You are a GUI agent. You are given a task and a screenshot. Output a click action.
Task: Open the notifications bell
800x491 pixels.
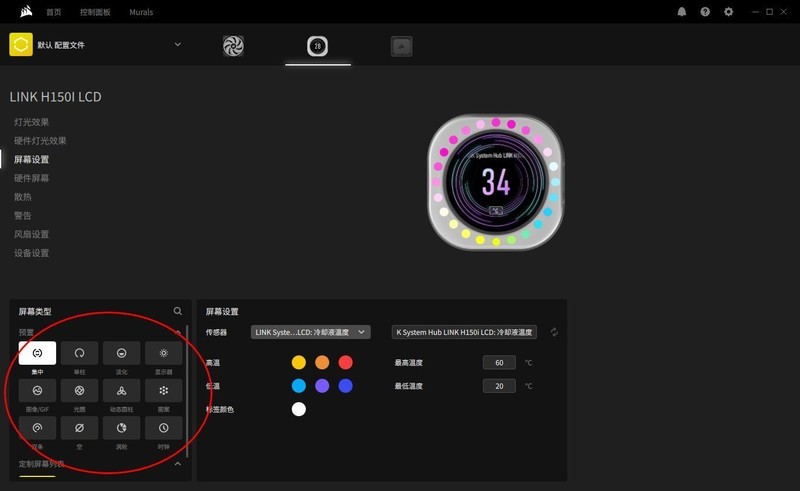coord(682,12)
